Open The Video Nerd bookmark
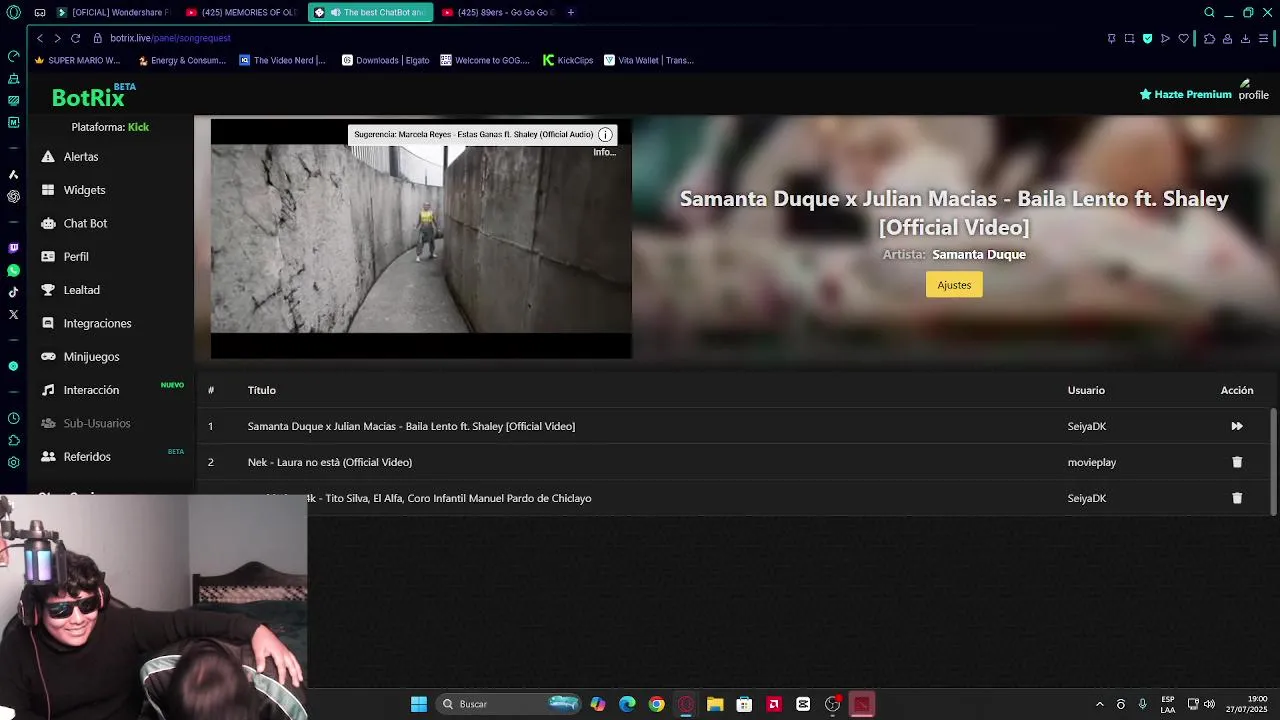 coord(282,60)
